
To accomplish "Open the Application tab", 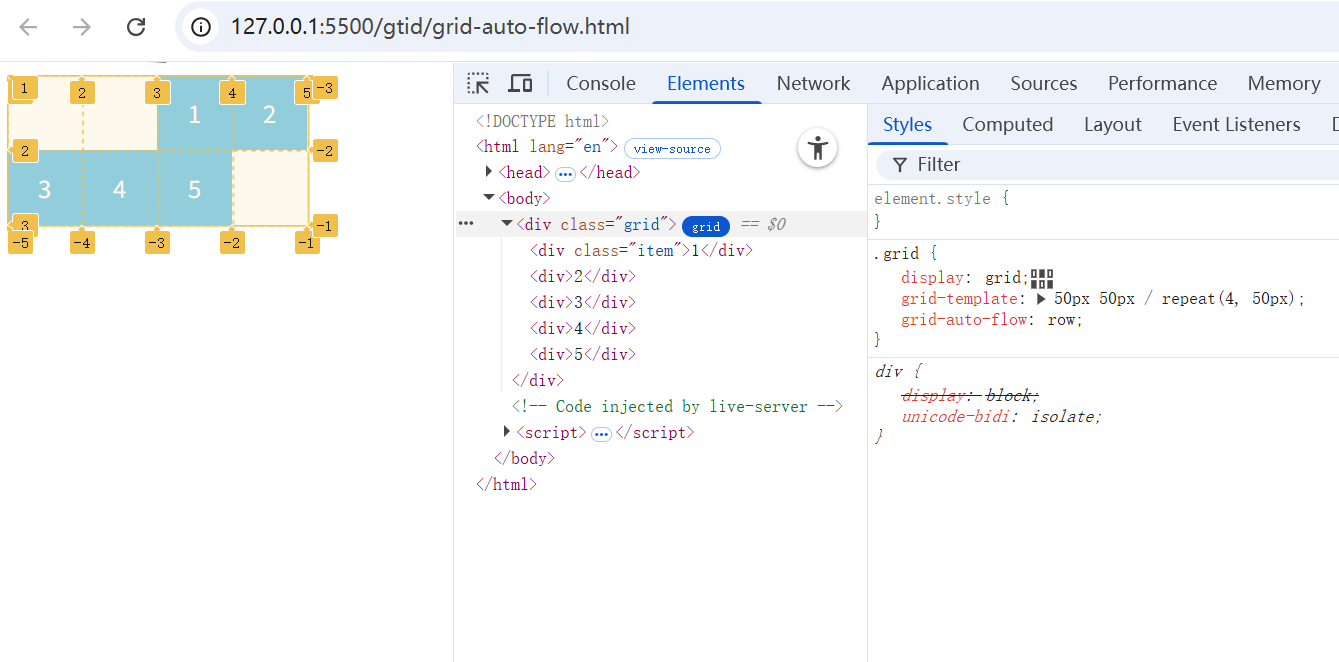I will (930, 83).
